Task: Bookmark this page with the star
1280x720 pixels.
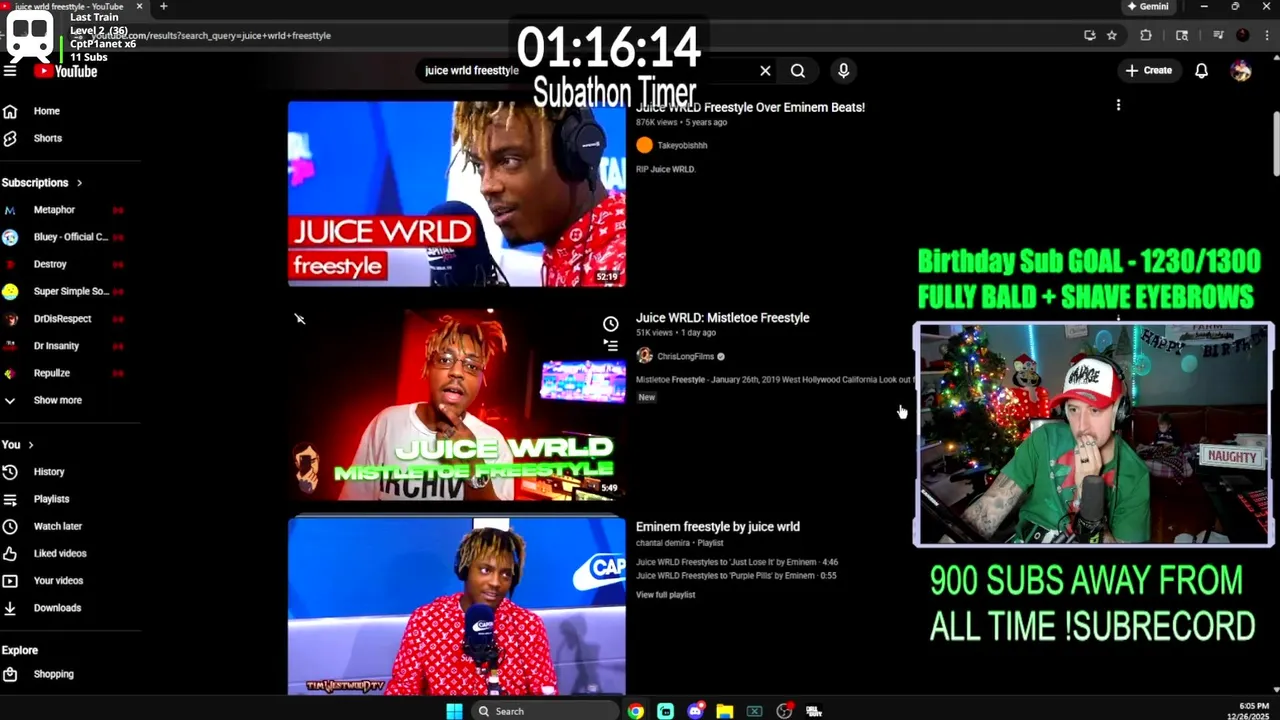Action: click(x=1112, y=35)
